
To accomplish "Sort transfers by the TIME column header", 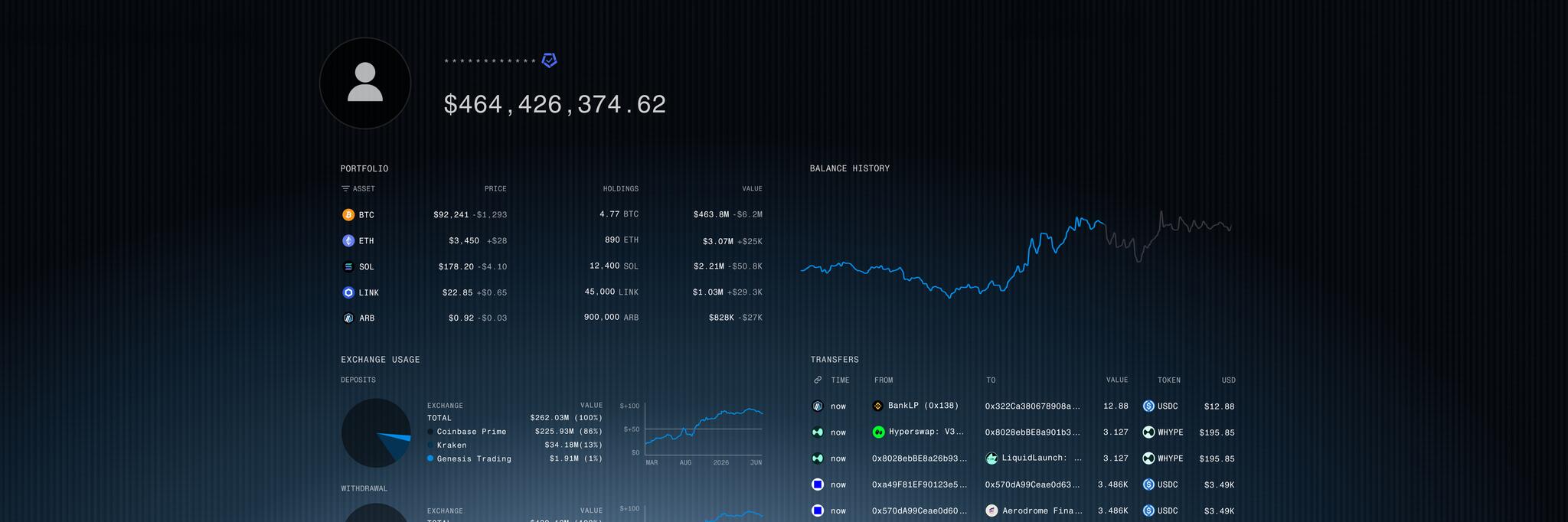I will click(x=840, y=380).
